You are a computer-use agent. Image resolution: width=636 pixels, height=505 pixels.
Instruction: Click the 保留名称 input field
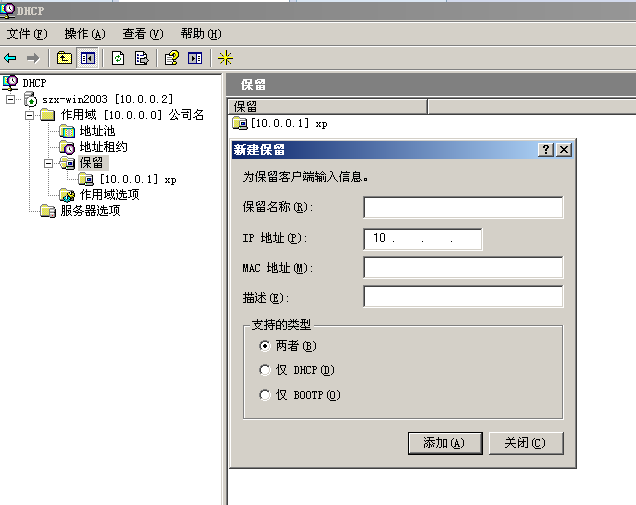coord(463,207)
